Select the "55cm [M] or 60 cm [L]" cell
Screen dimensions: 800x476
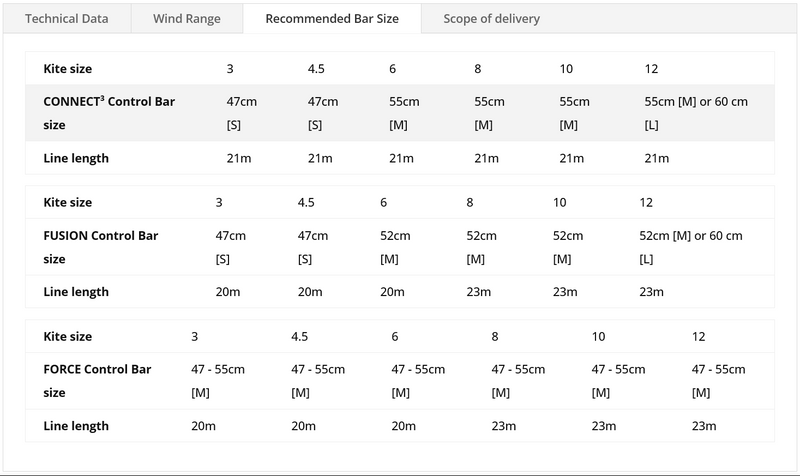697,113
